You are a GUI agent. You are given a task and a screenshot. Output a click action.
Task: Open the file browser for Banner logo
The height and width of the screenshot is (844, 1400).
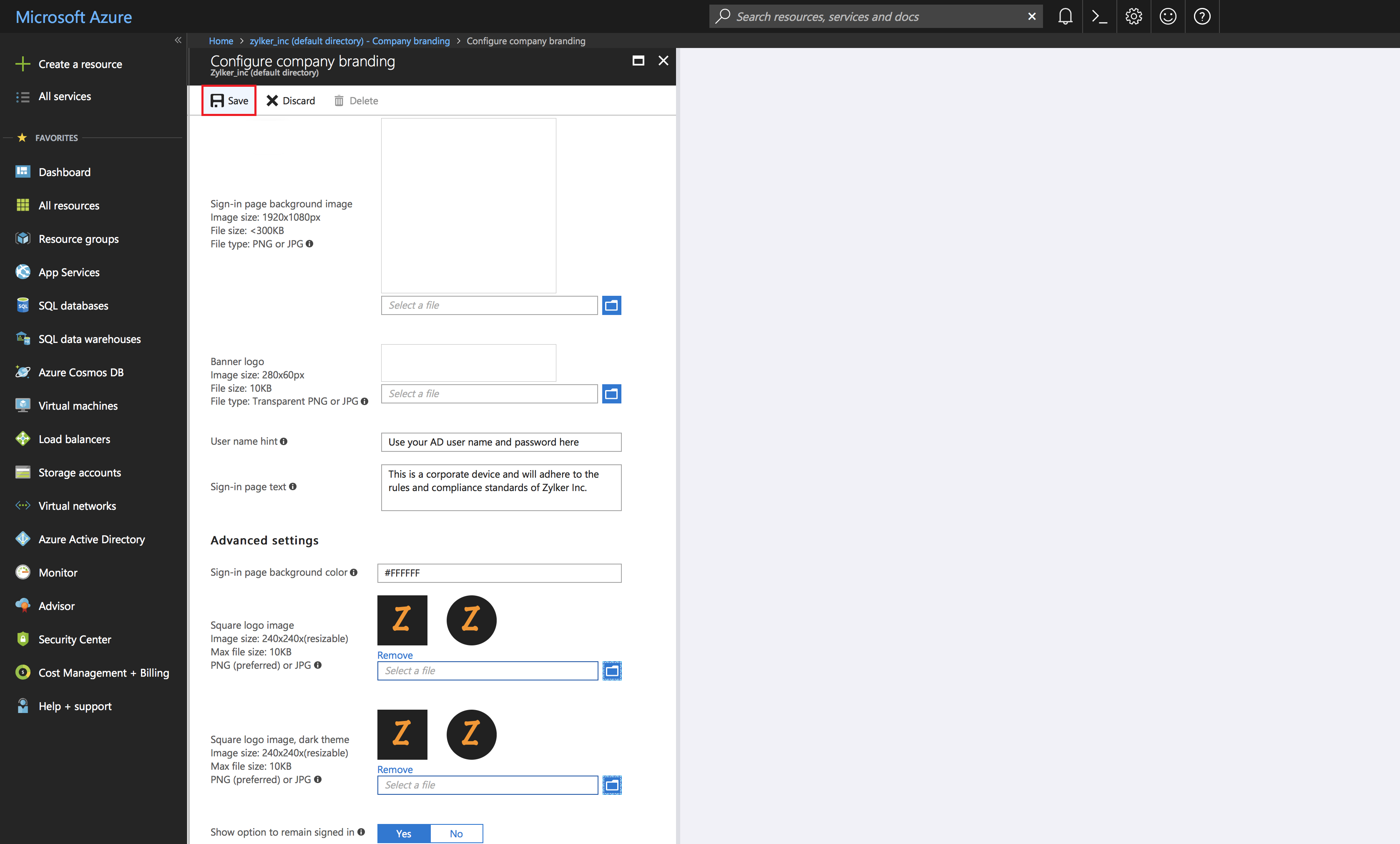click(611, 393)
